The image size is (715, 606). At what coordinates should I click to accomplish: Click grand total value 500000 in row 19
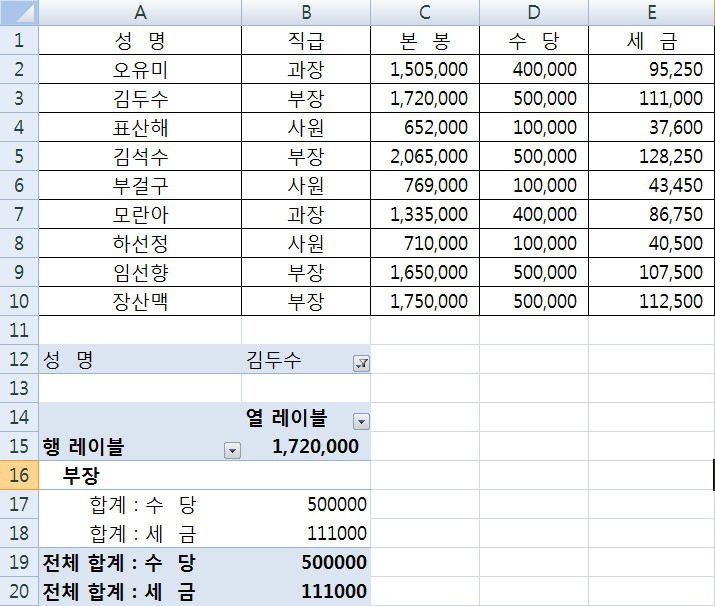click(x=306, y=562)
